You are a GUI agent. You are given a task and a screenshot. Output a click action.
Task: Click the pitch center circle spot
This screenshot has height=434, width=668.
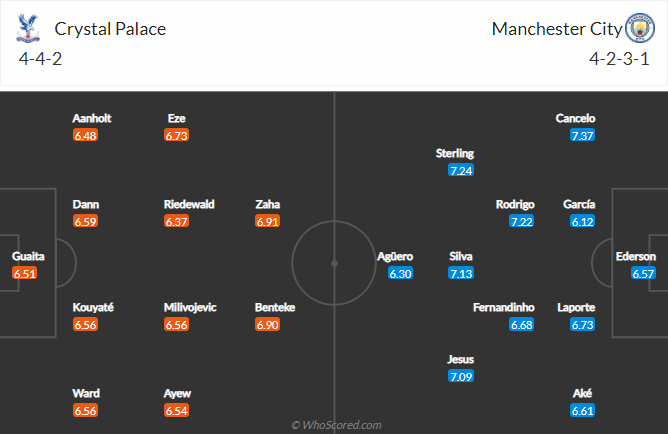pos(335,264)
